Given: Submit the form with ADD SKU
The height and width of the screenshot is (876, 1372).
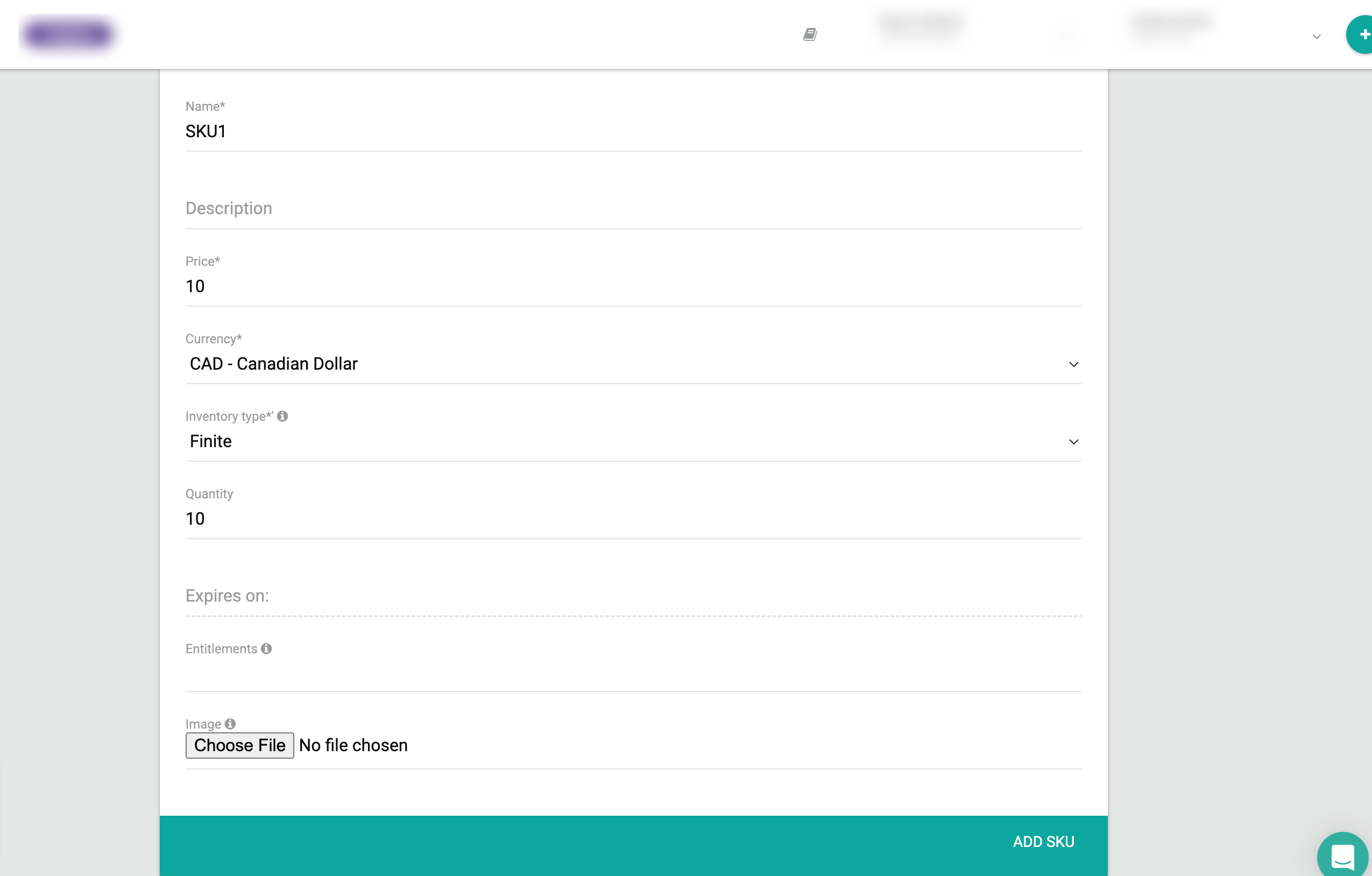Looking at the screenshot, I should (1043, 842).
